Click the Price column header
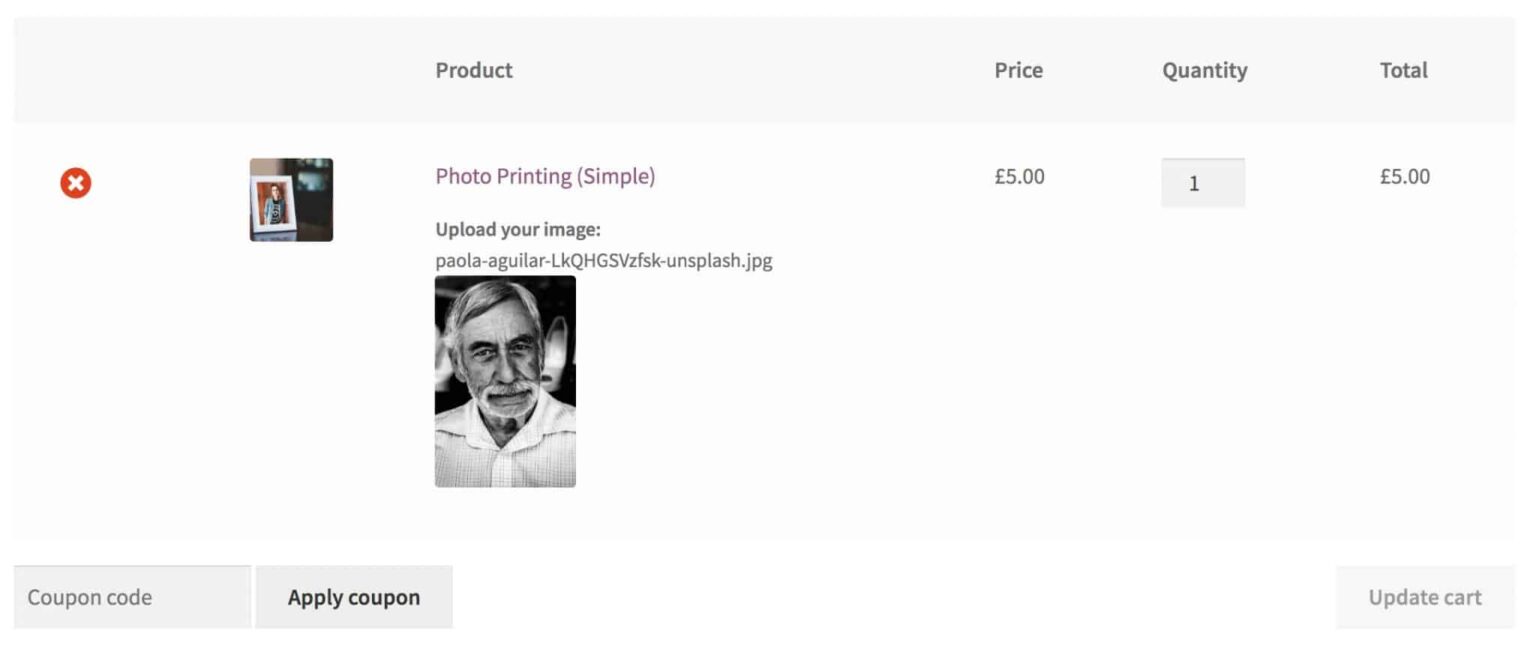 pyautogui.click(x=1018, y=70)
